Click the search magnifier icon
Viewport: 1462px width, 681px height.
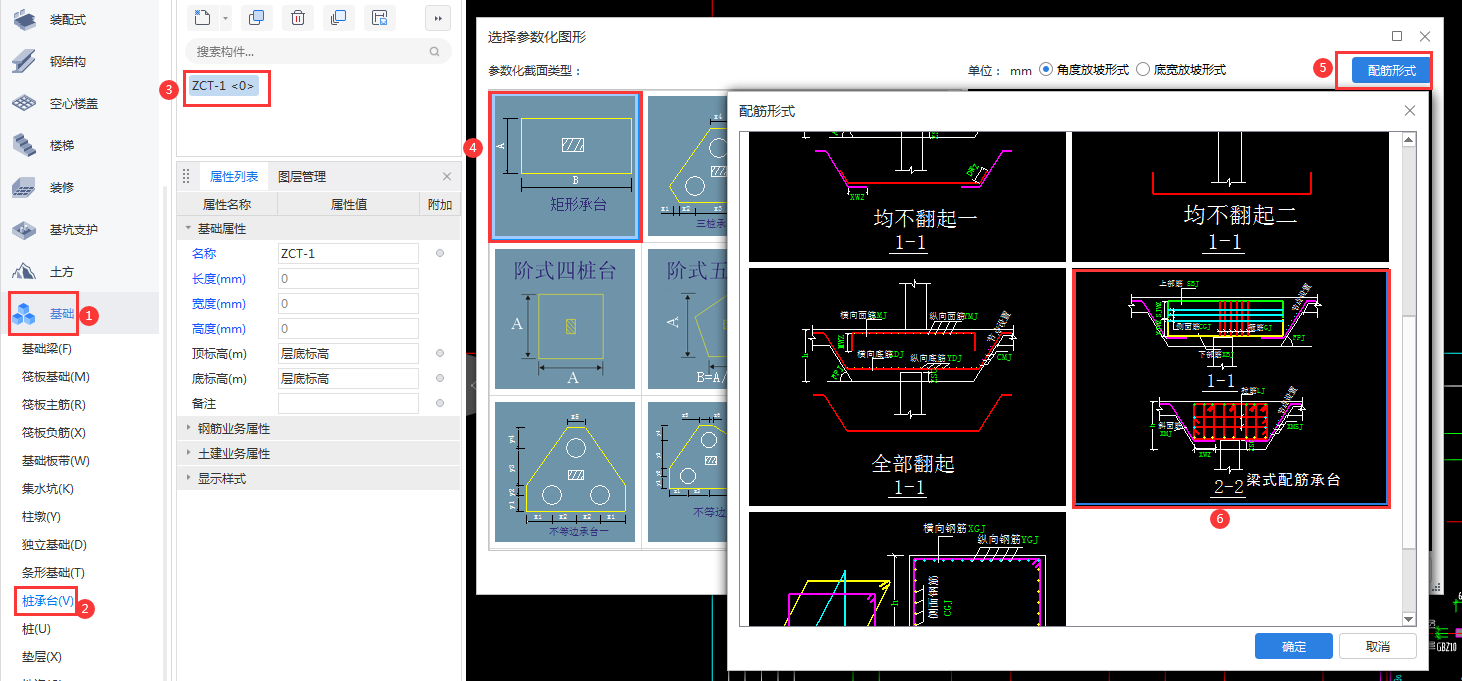[434, 51]
